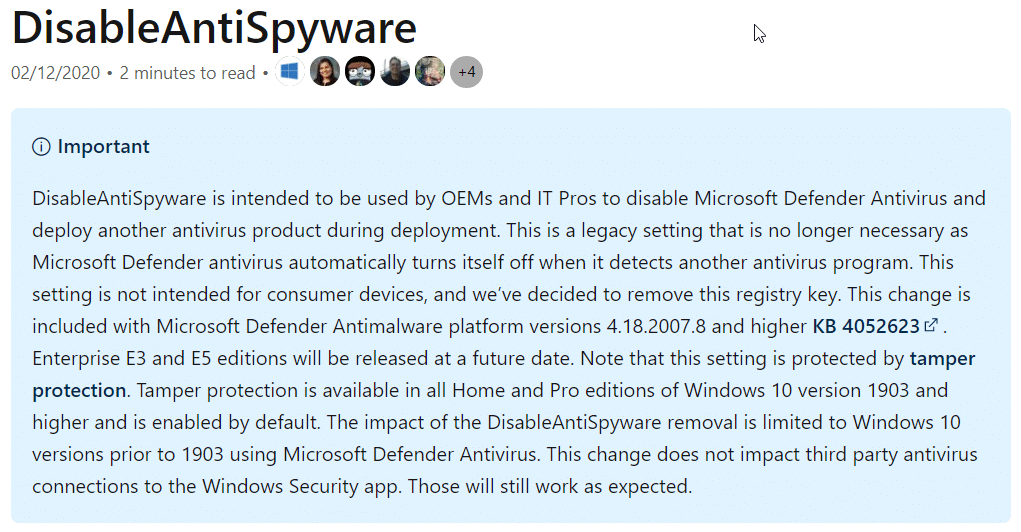
Task: Click the last contributor photo before +4 badge
Action: point(430,72)
